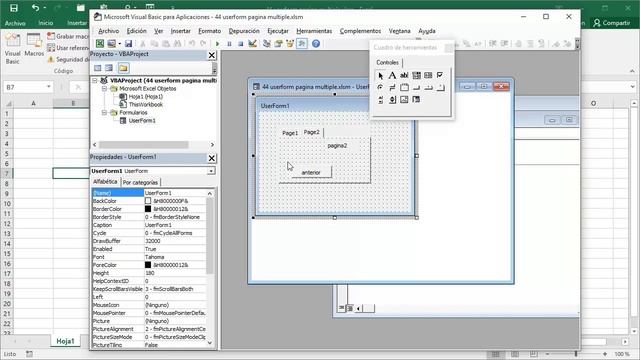Click the View Object icon in the Project panel
The image size is (640, 360).
pyautogui.click(x=109, y=68)
